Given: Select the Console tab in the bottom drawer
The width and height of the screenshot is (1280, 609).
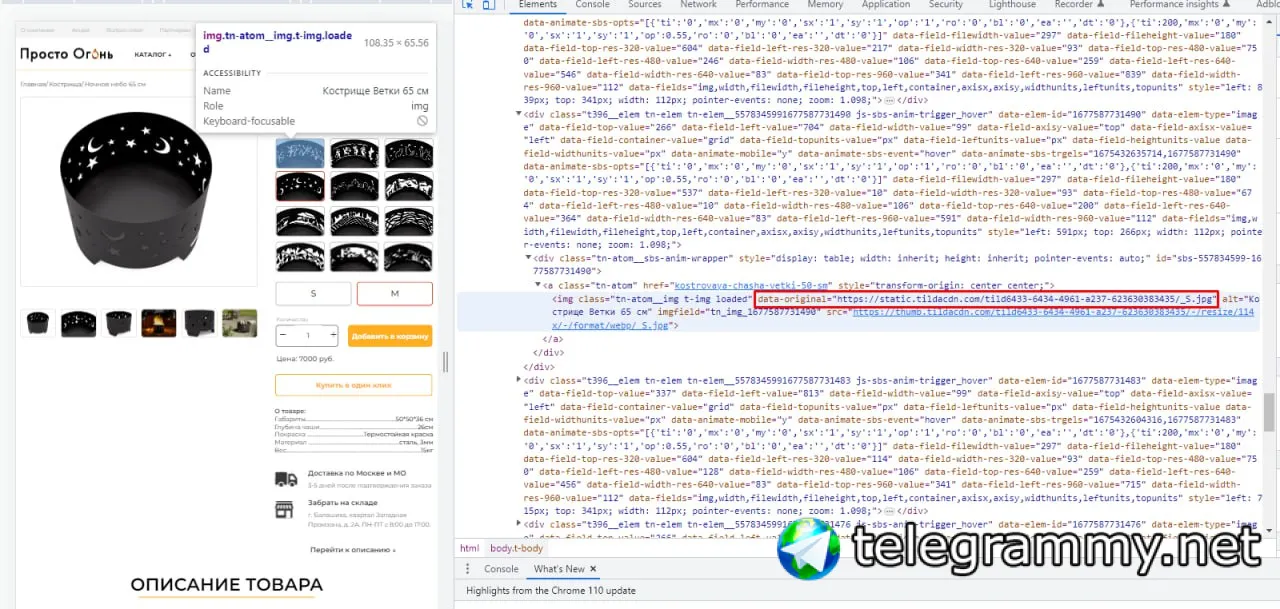Looking at the screenshot, I should click(x=501, y=569).
